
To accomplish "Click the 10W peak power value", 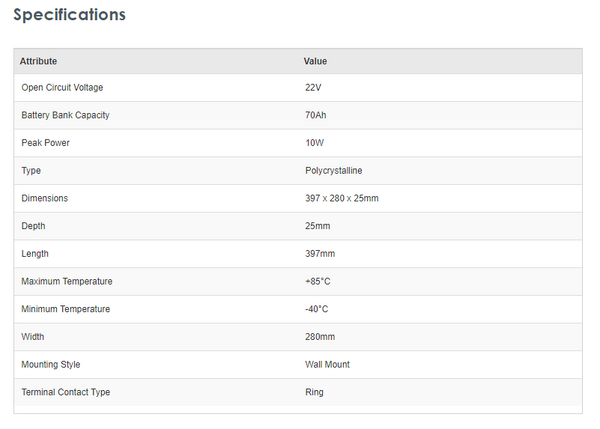I will [314, 143].
